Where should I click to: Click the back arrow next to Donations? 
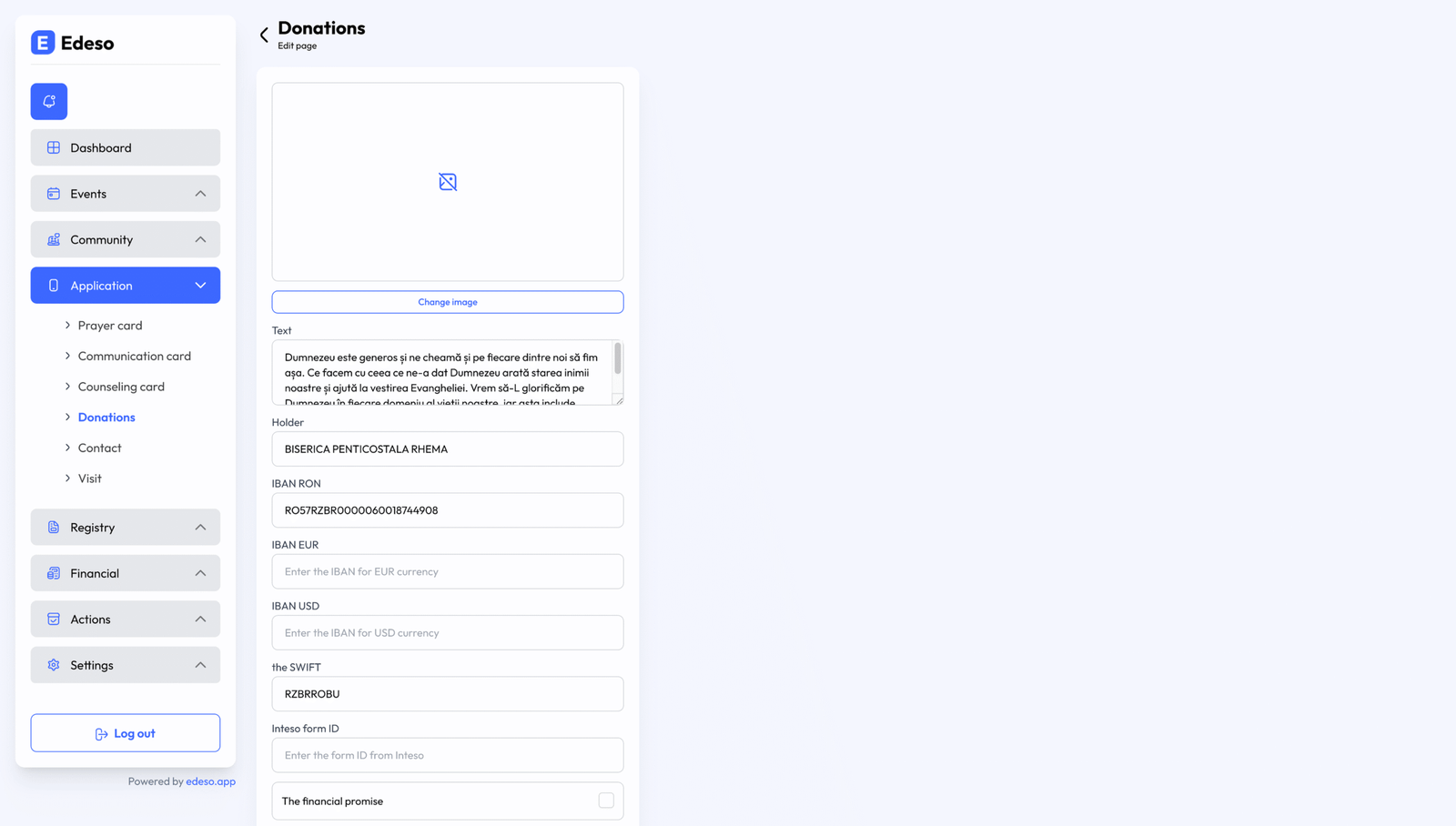click(x=264, y=35)
